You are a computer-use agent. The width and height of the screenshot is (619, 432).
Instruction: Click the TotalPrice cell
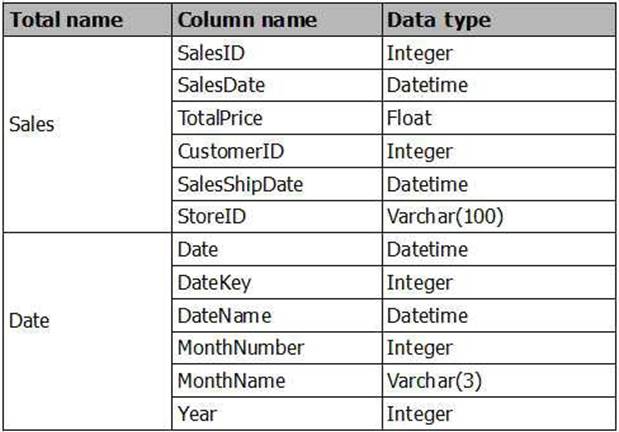220,118
